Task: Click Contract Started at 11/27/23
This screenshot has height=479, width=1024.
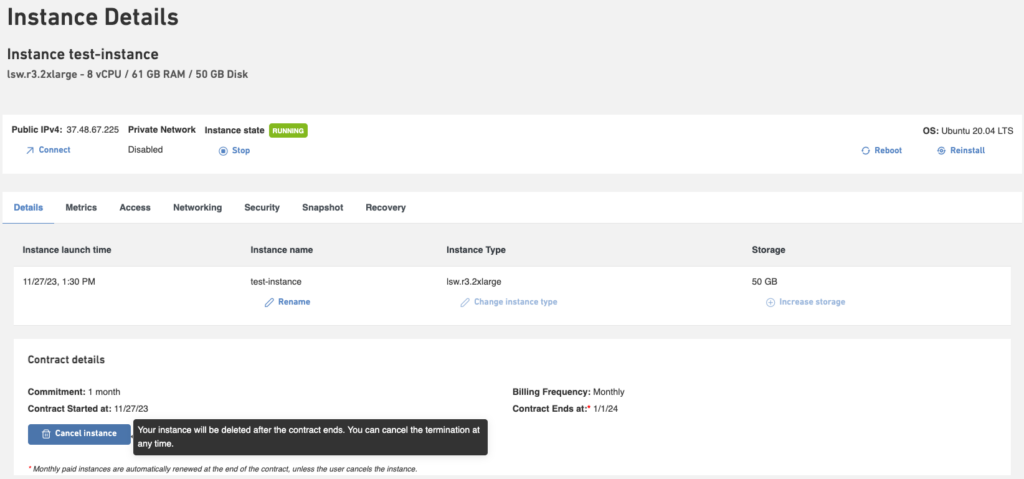Action: point(88,409)
